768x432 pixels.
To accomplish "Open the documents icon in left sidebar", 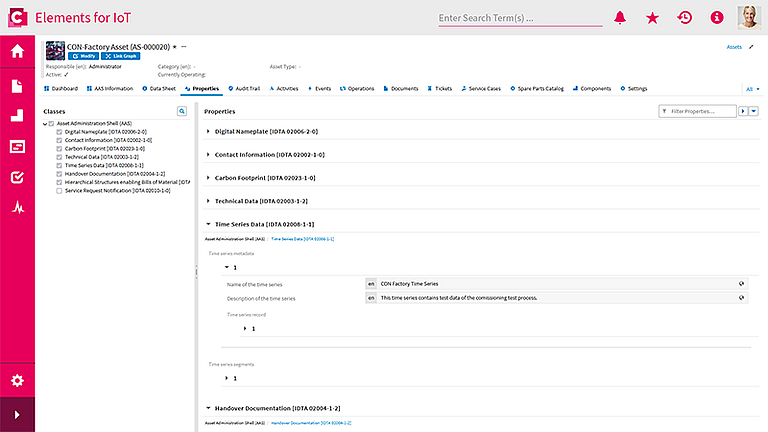I will click(17, 86).
